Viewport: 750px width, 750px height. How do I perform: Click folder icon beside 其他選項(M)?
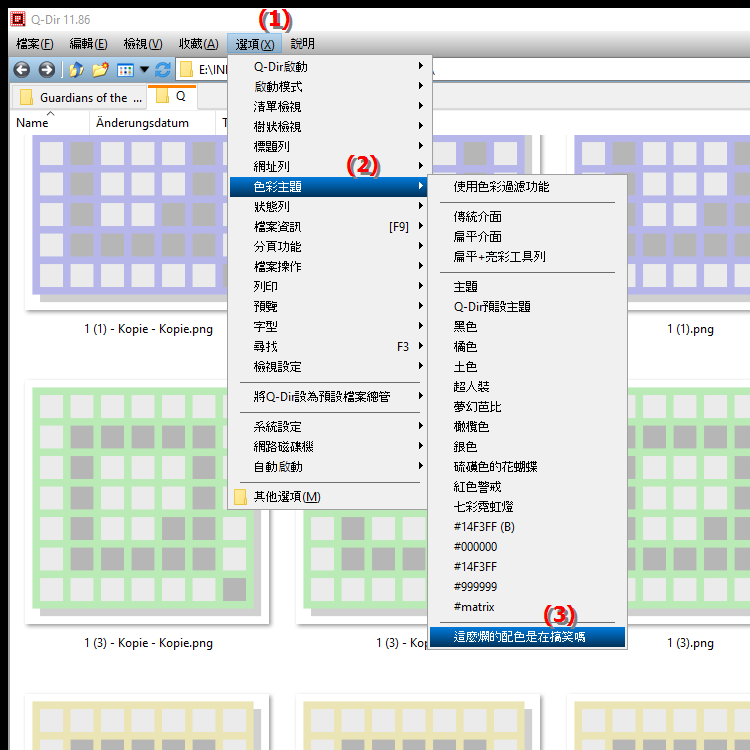coord(241,497)
